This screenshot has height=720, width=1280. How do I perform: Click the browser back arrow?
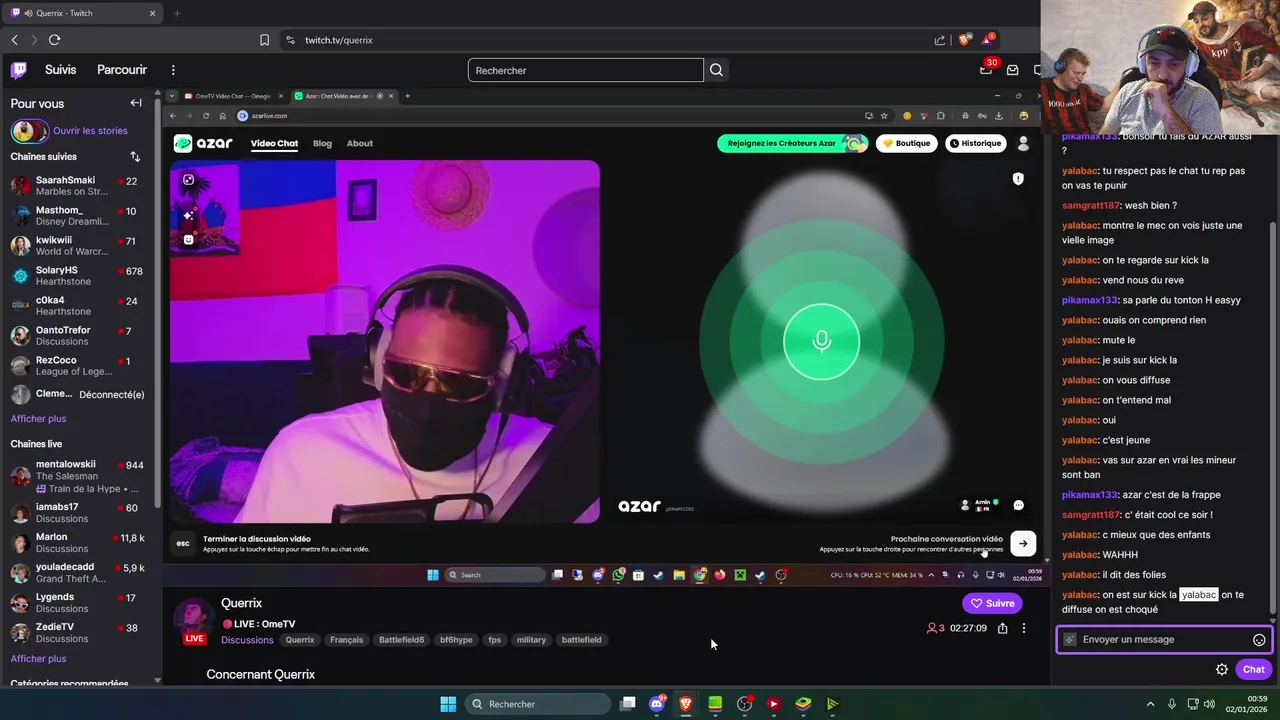15,40
